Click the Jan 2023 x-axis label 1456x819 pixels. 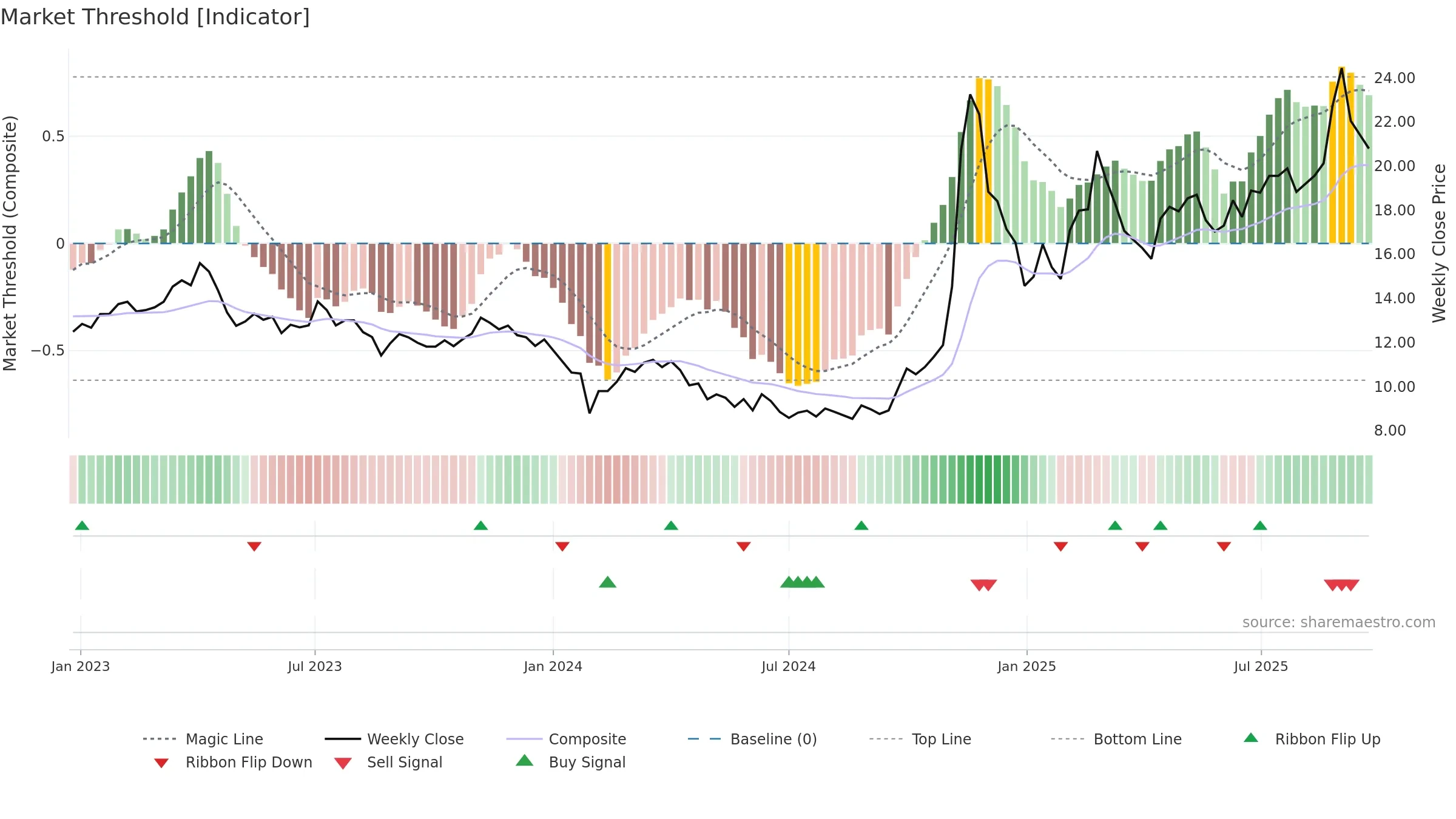(81, 666)
